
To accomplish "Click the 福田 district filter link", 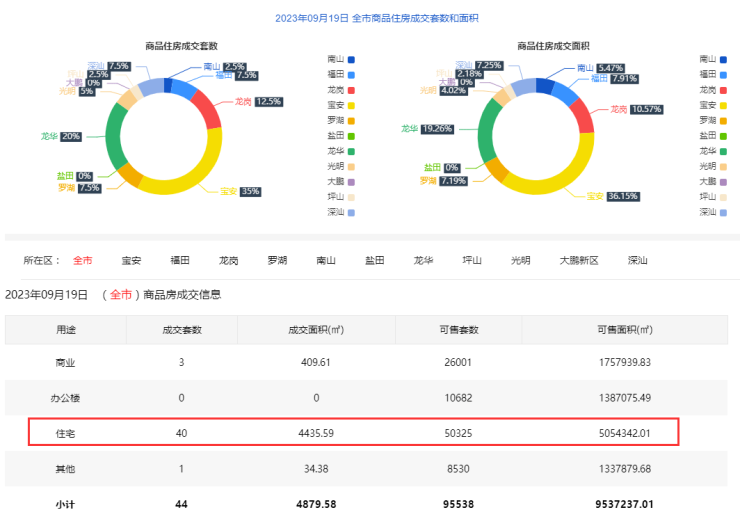I will 180,260.
